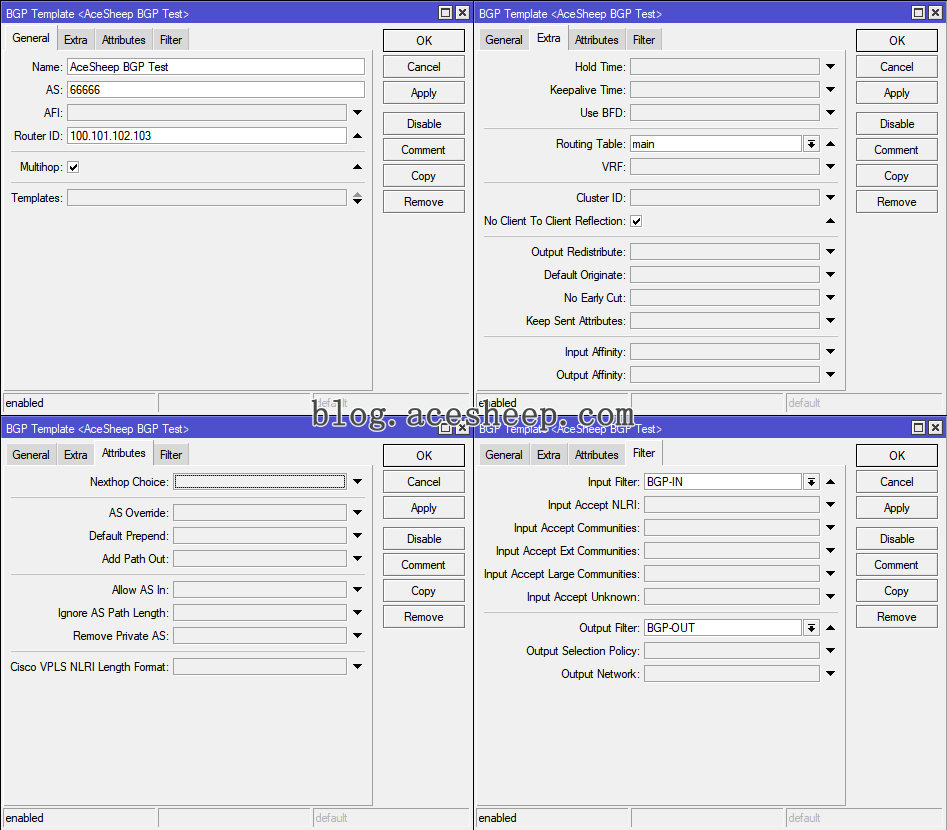The image size is (947, 830).
Task: Open Filter tab in the Router ID window
Action: pos(171,40)
